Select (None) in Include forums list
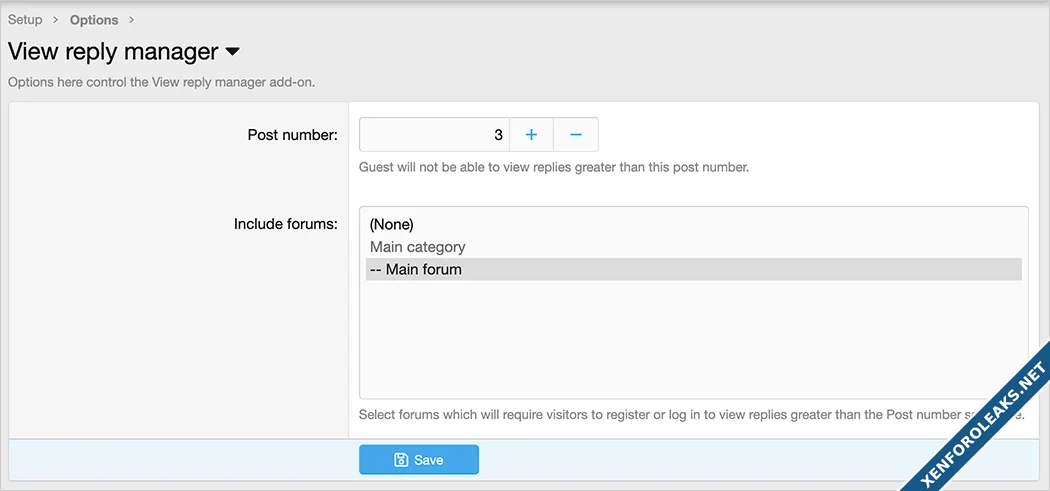This screenshot has width=1050, height=491. pyautogui.click(x=392, y=224)
